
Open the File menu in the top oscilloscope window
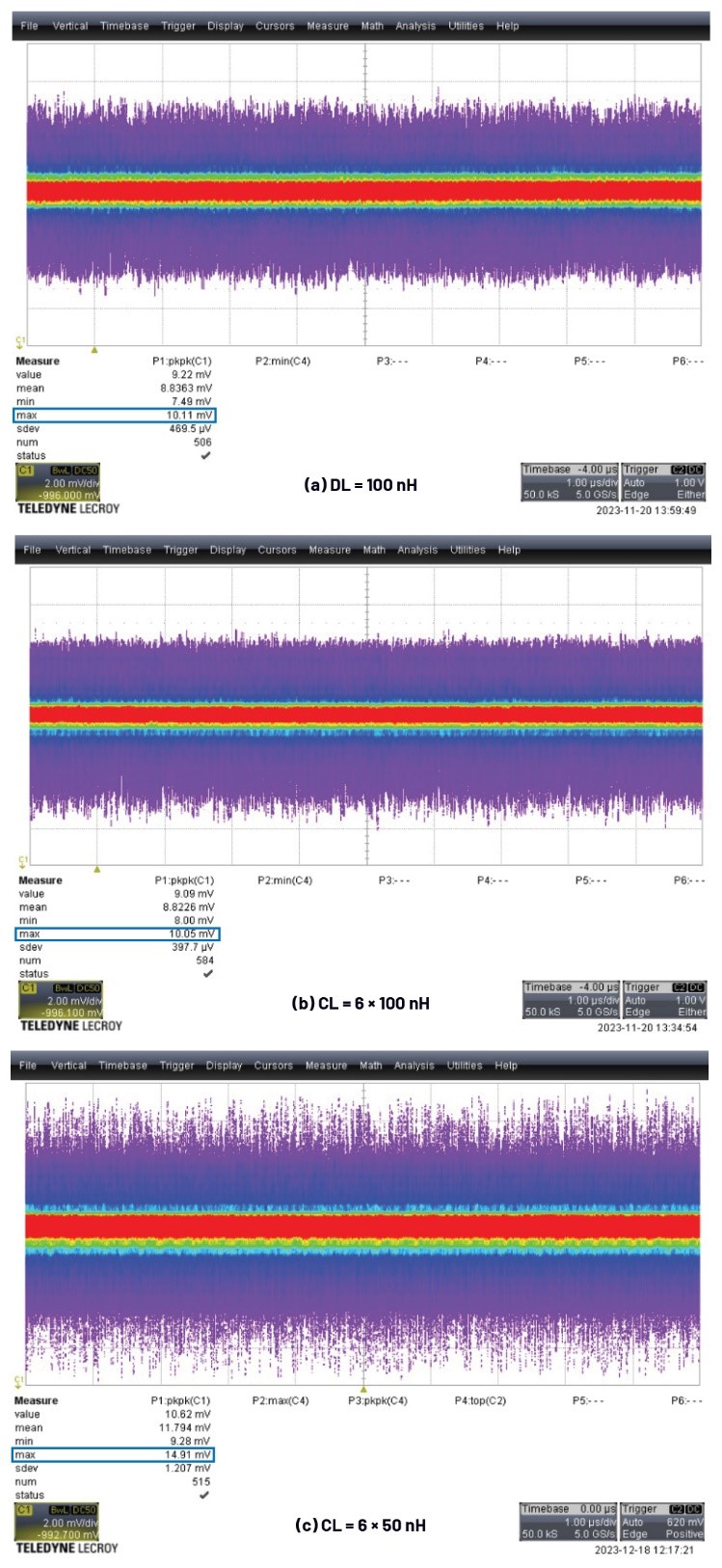click(x=30, y=26)
